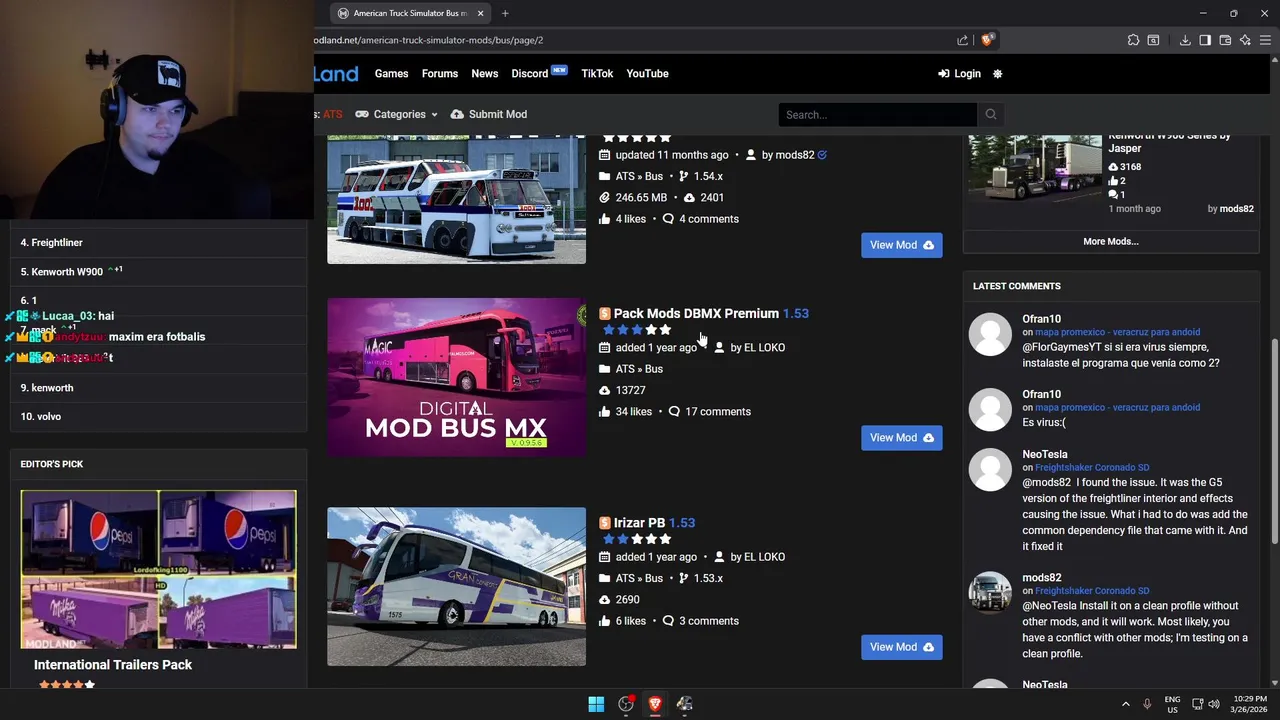Click View Mod for Pack Mods DBMX
Screen dimensions: 1280x720
901,438
